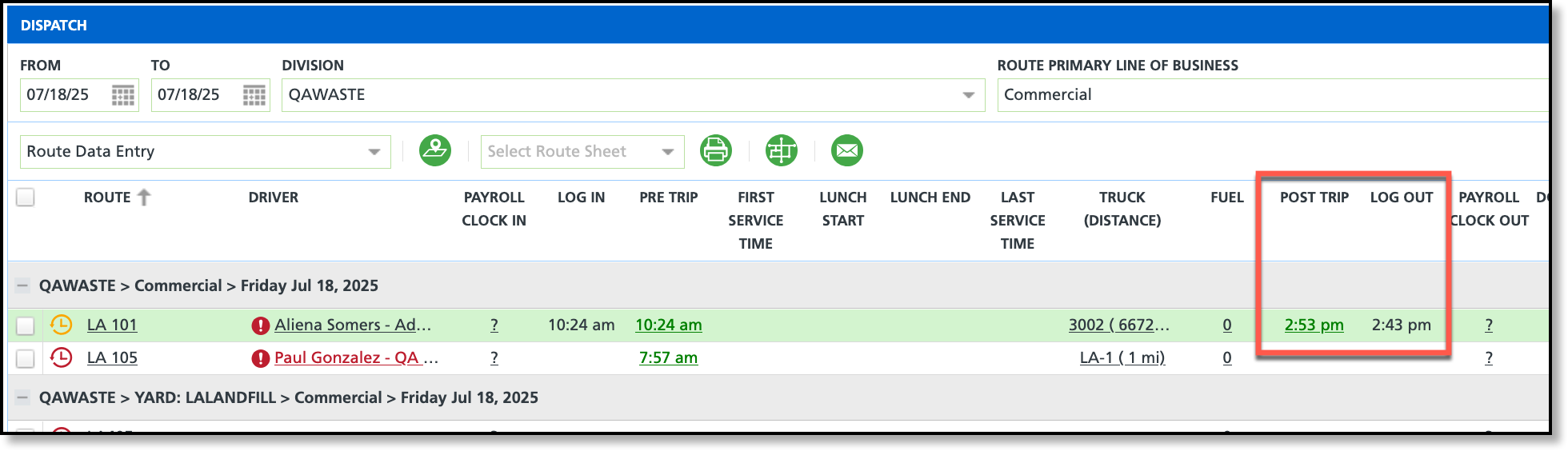
Task: Check the LA 101 row checkbox
Action: (26, 325)
